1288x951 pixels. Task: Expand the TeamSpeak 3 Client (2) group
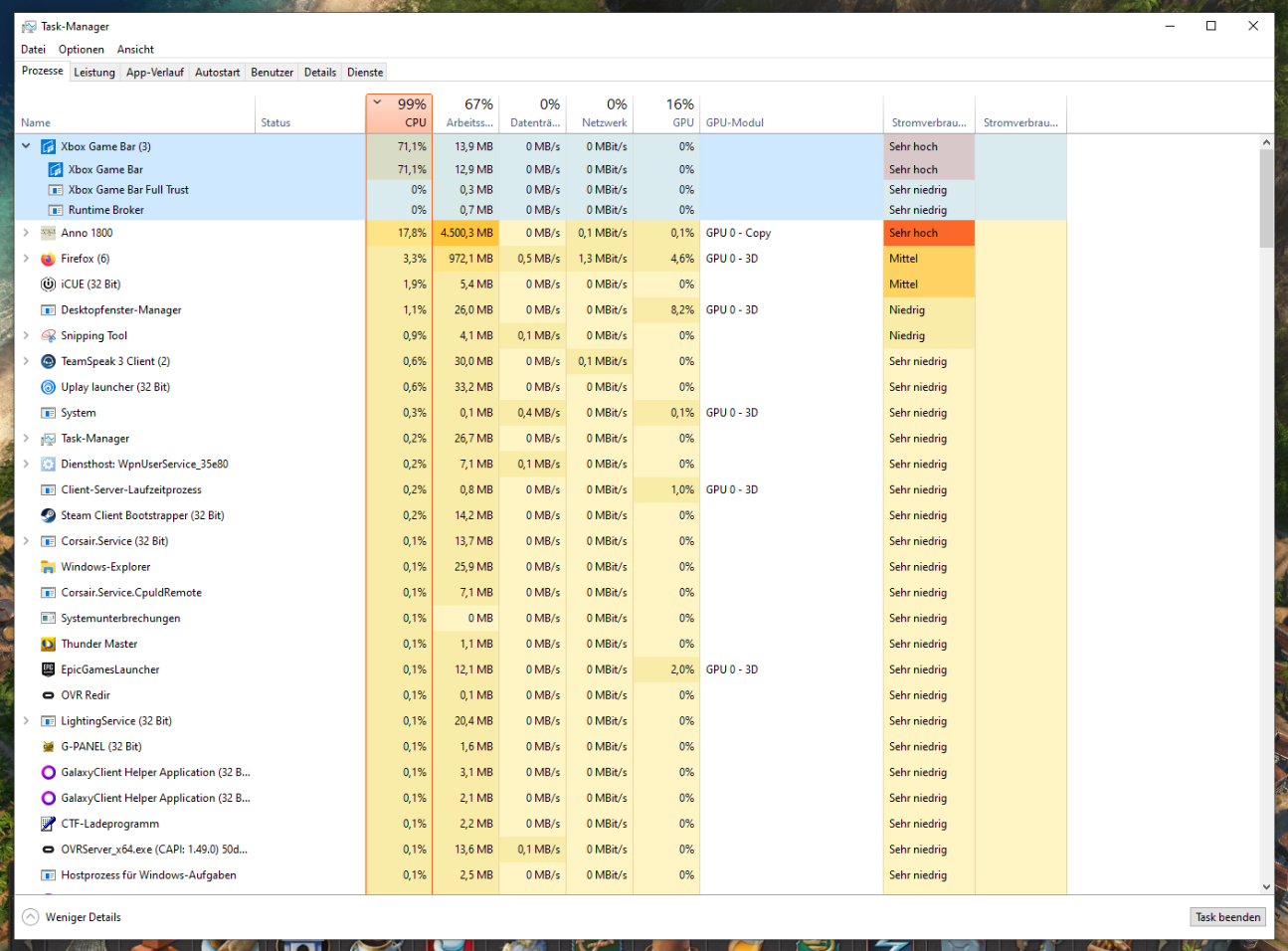tap(26, 362)
